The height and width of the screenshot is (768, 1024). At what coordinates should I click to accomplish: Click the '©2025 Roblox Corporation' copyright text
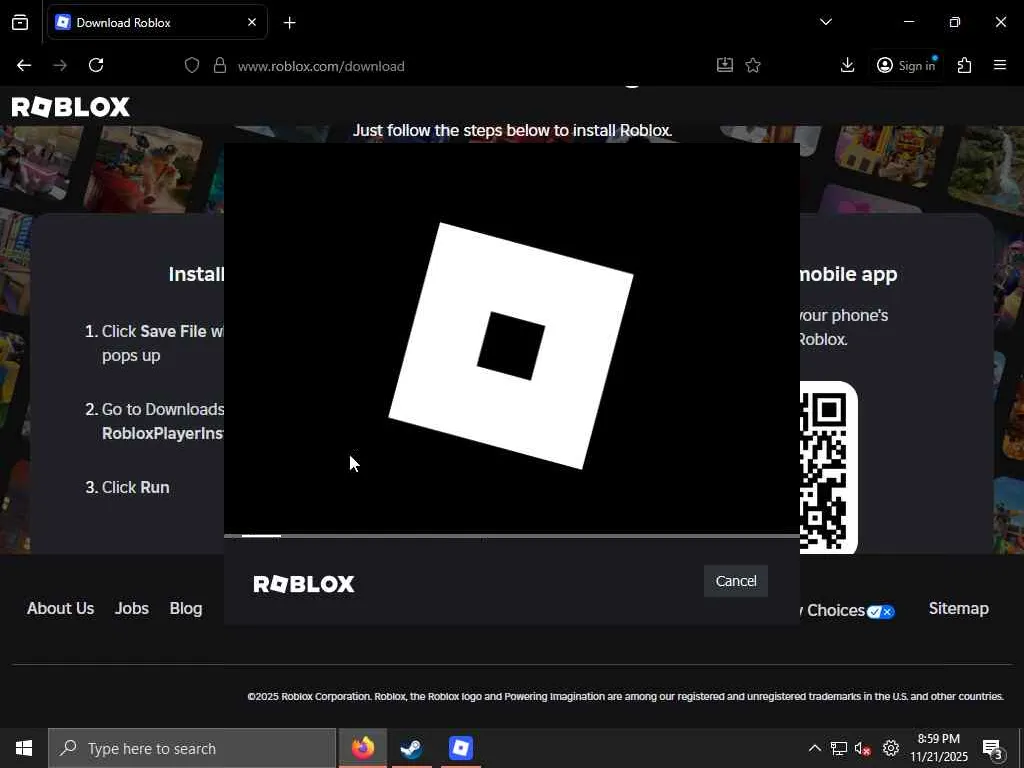click(626, 696)
